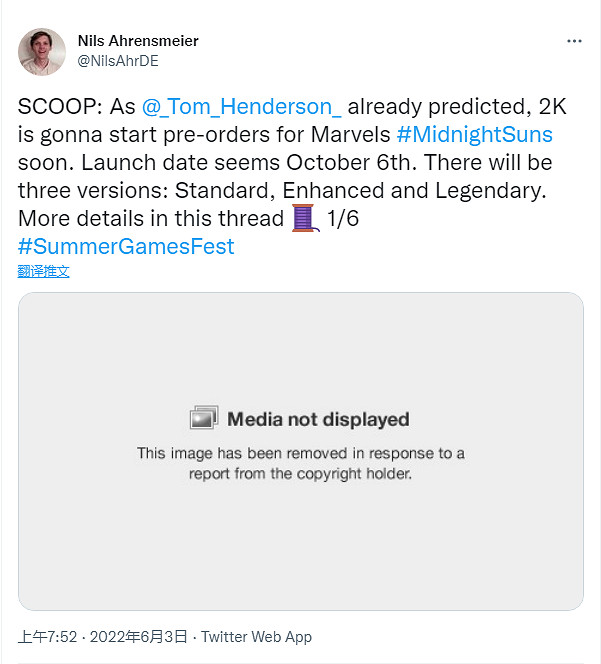Follow the #SummerGamesFest hashtag

click(x=126, y=245)
